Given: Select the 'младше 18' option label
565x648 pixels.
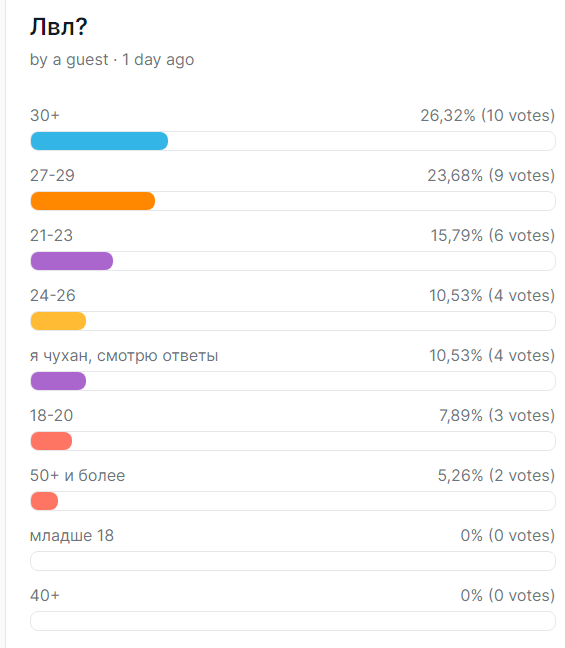Looking at the screenshot, I should (x=72, y=536).
